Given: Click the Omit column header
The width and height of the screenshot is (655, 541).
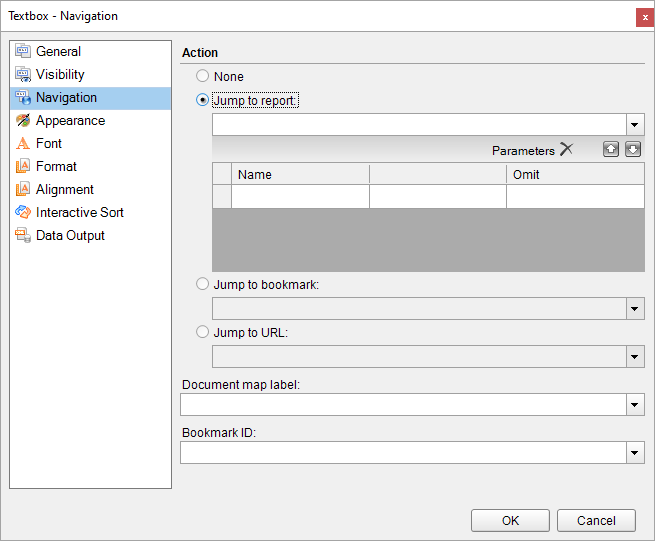Looking at the screenshot, I should (575, 174).
